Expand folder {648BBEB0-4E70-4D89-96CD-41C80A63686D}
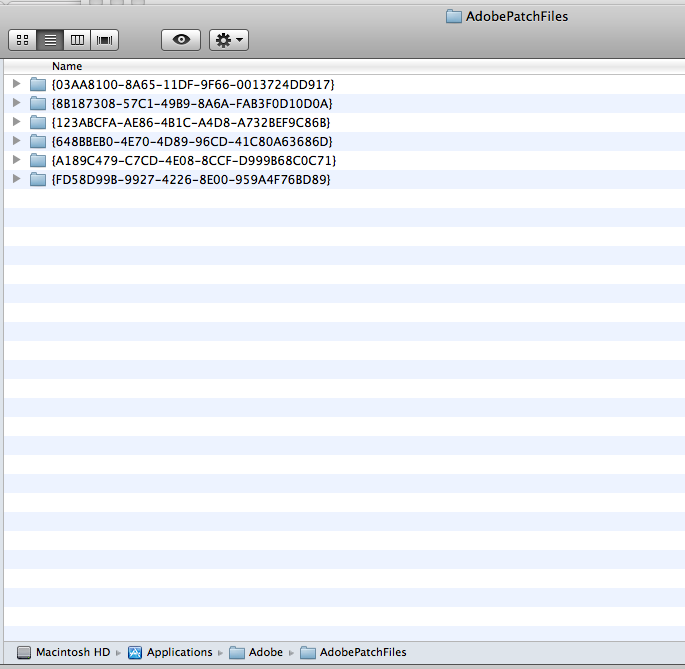The width and height of the screenshot is (685, 669). point(17,141)
